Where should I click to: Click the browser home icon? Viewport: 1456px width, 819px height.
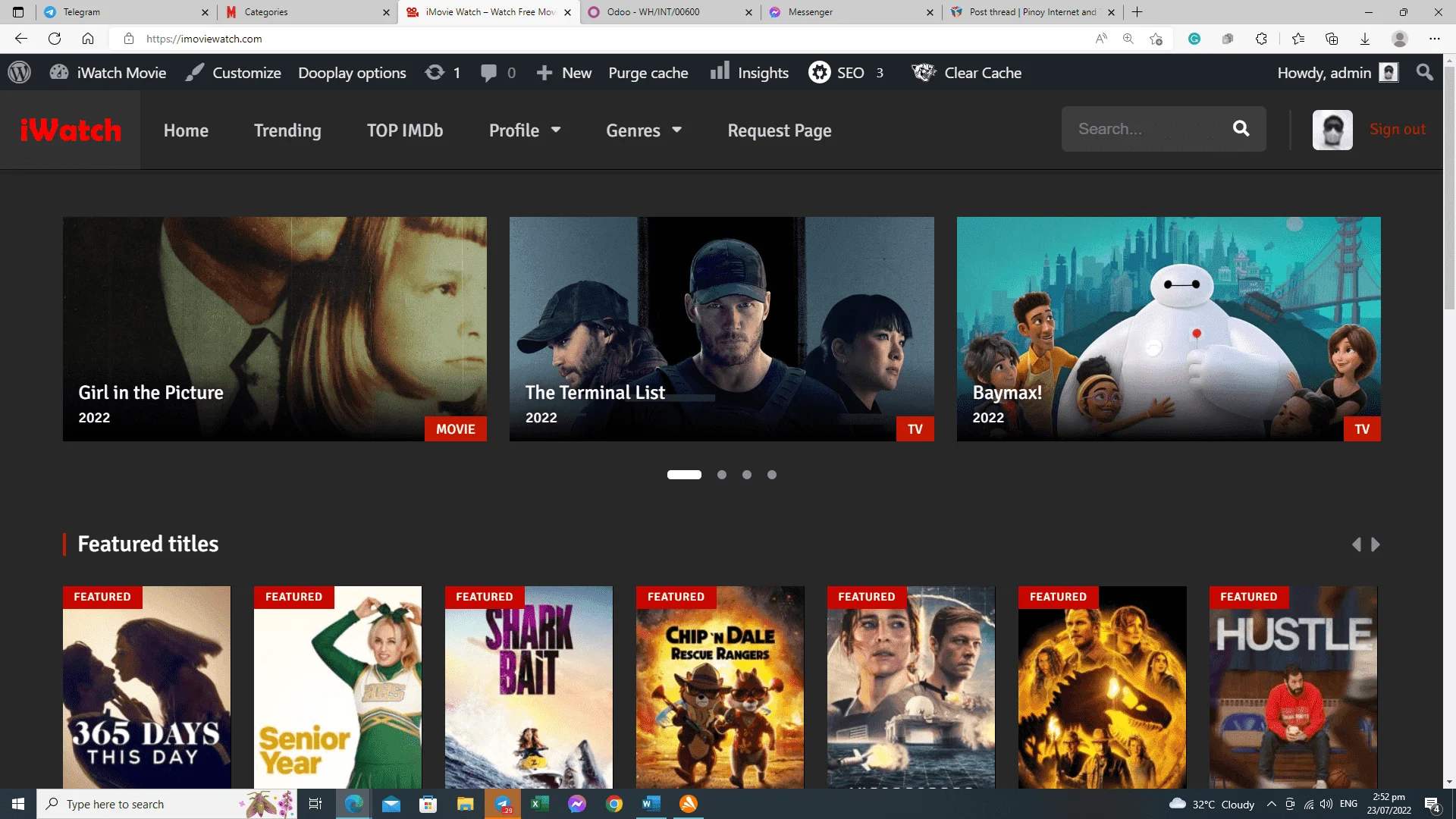pos(88,39)
